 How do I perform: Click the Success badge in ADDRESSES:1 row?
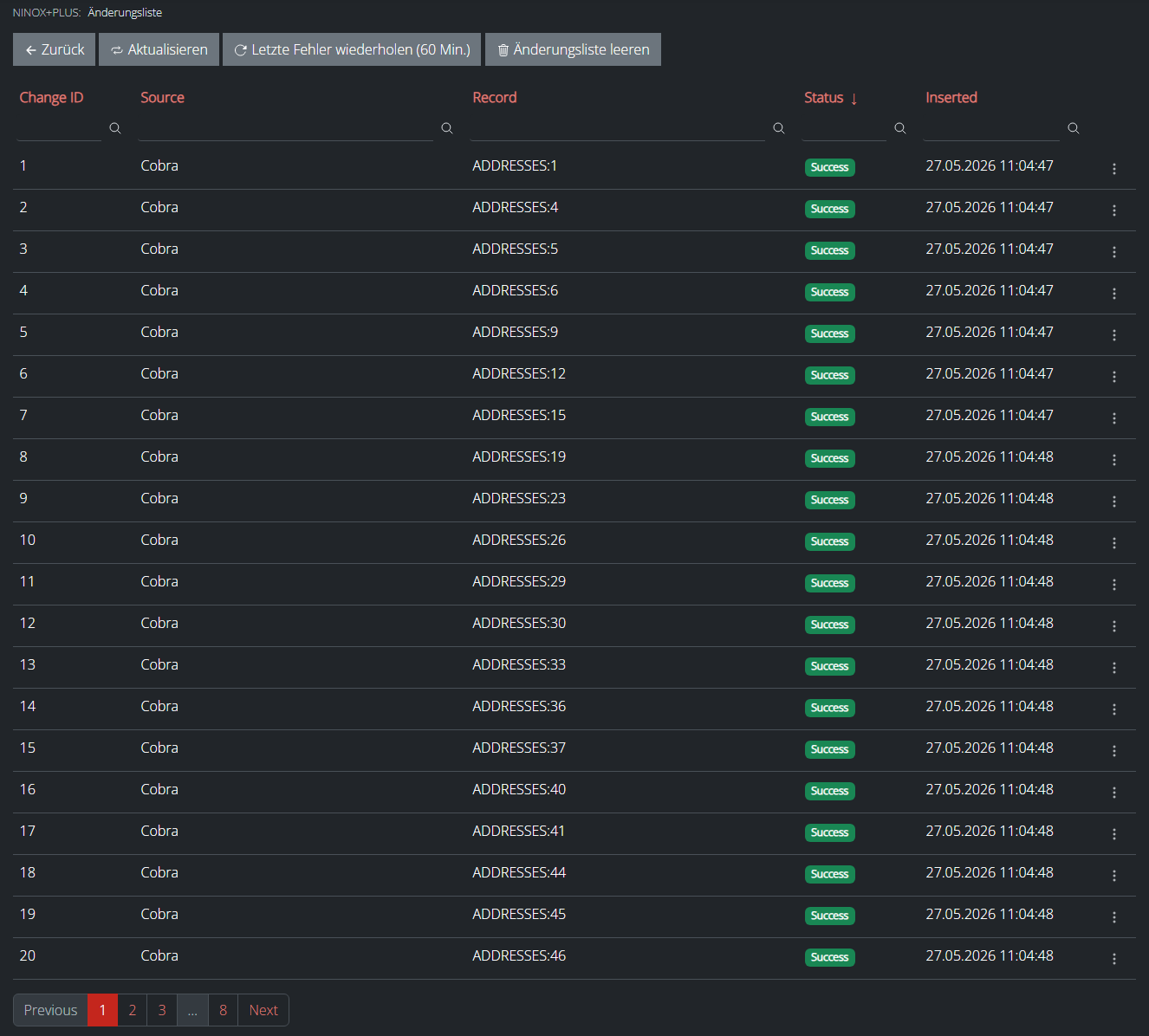[x=830, y=167]
